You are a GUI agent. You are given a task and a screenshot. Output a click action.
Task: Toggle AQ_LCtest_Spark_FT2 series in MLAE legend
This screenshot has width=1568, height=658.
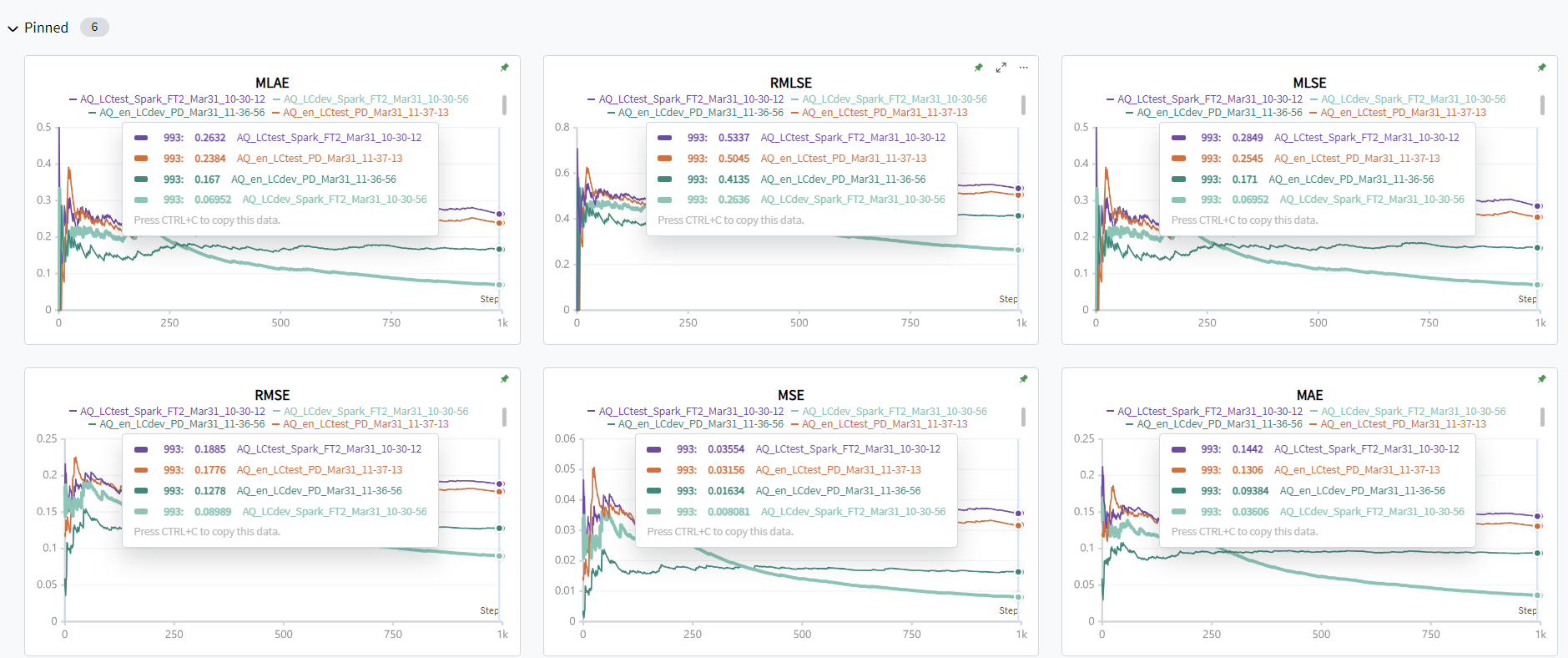pyautogui.click(x=167, y=99)
